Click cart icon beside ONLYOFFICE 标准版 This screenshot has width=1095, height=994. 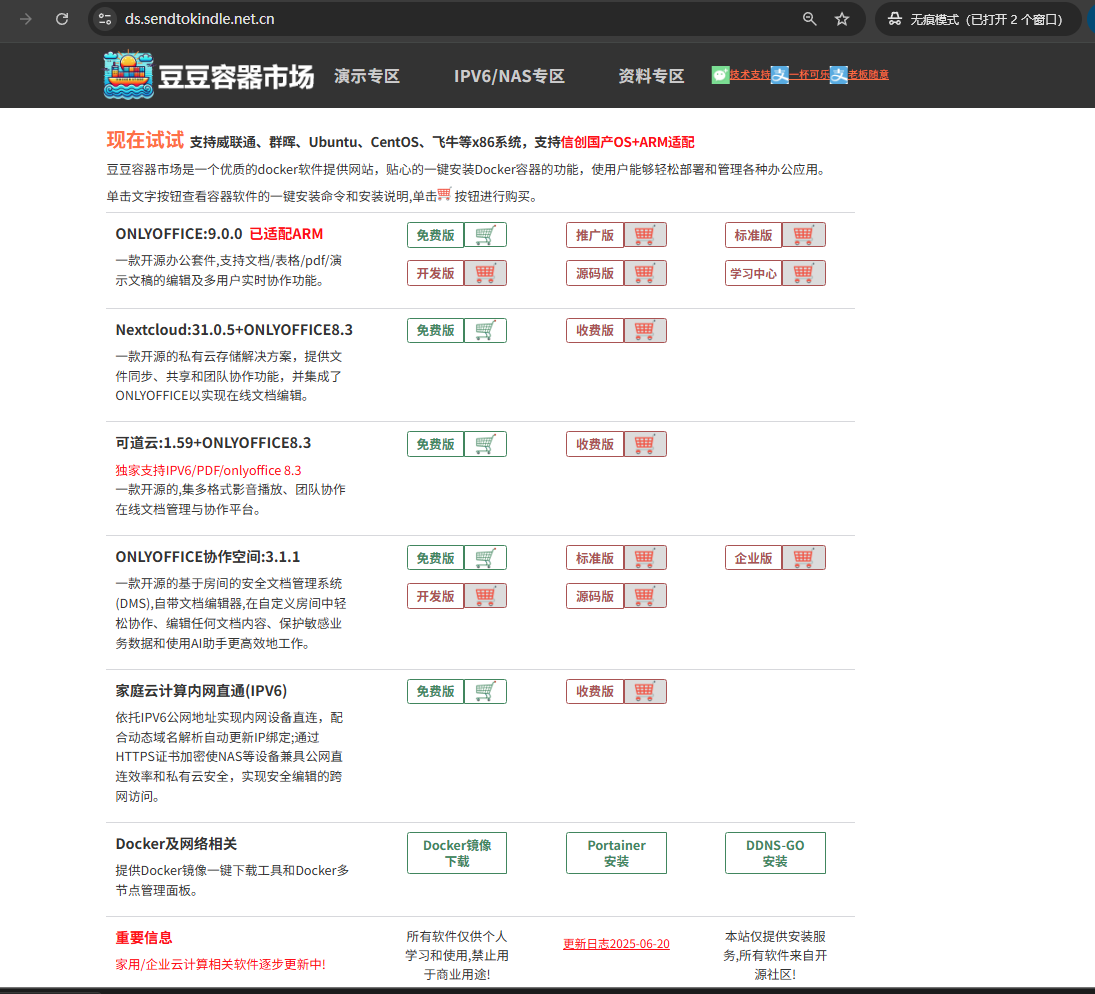[x=804, y=235]
